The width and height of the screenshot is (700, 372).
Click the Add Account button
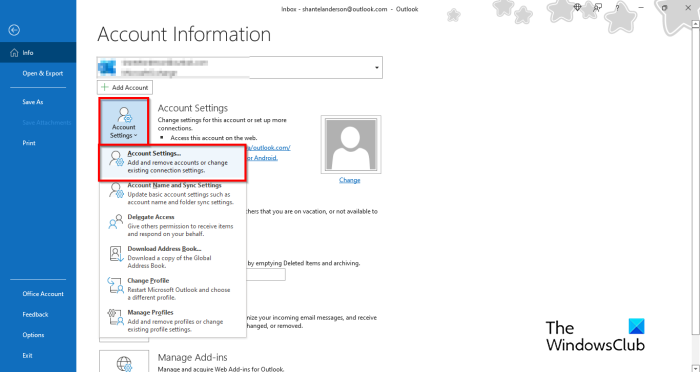click(x=125, y=88)
